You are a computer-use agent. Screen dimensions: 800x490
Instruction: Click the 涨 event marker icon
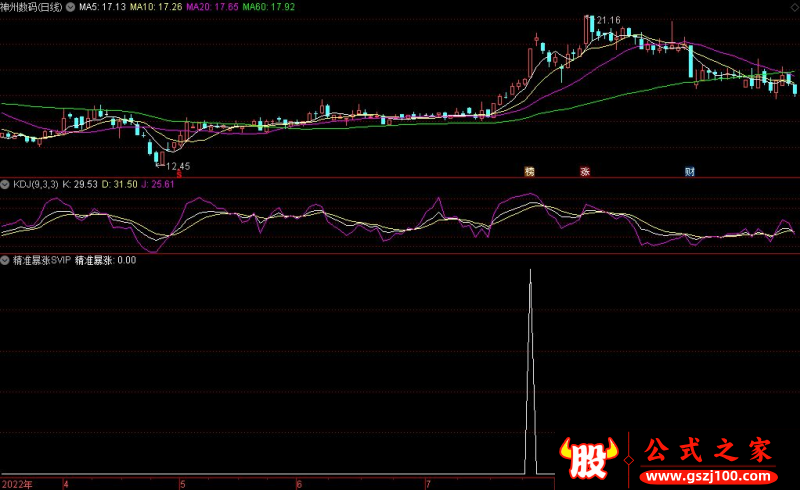[x=585, y=171]
